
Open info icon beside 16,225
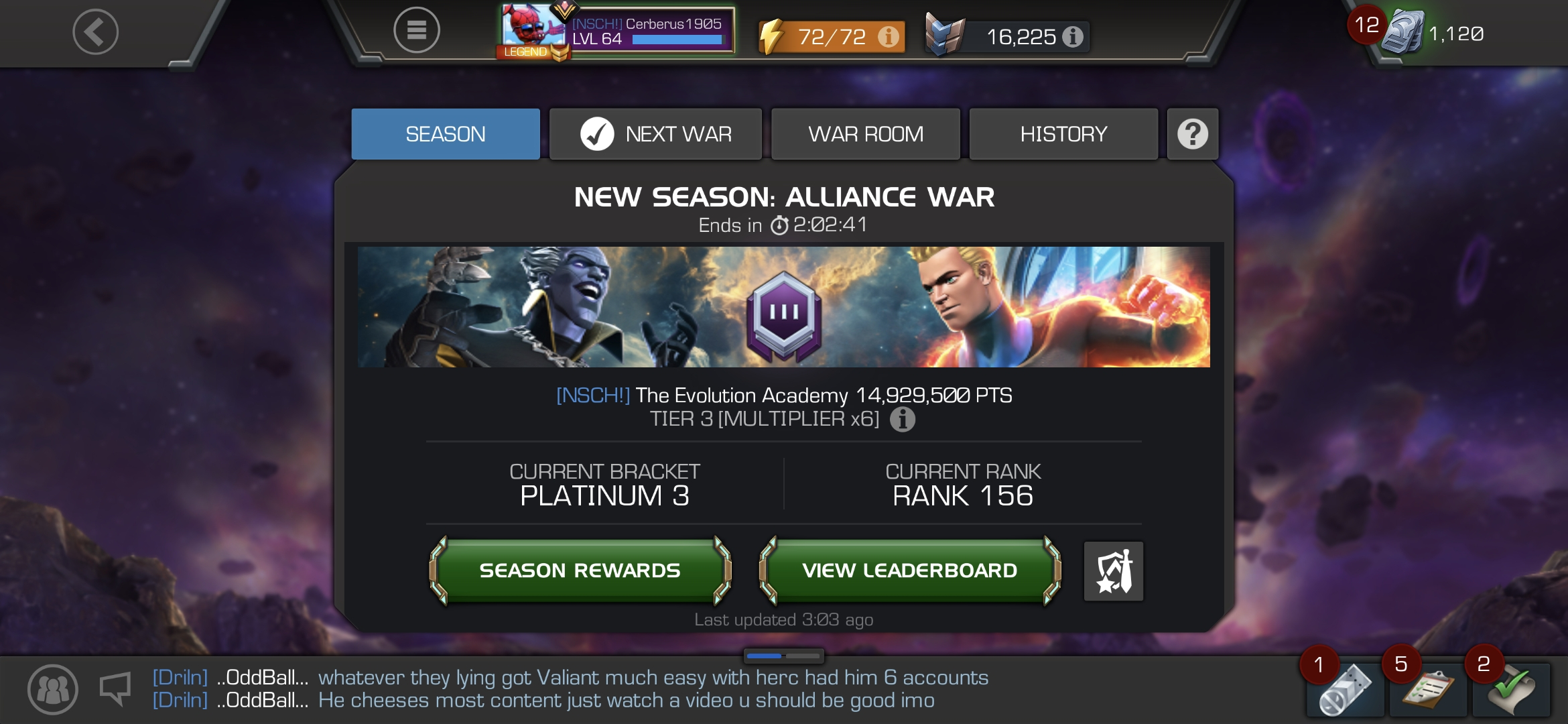1072,36
